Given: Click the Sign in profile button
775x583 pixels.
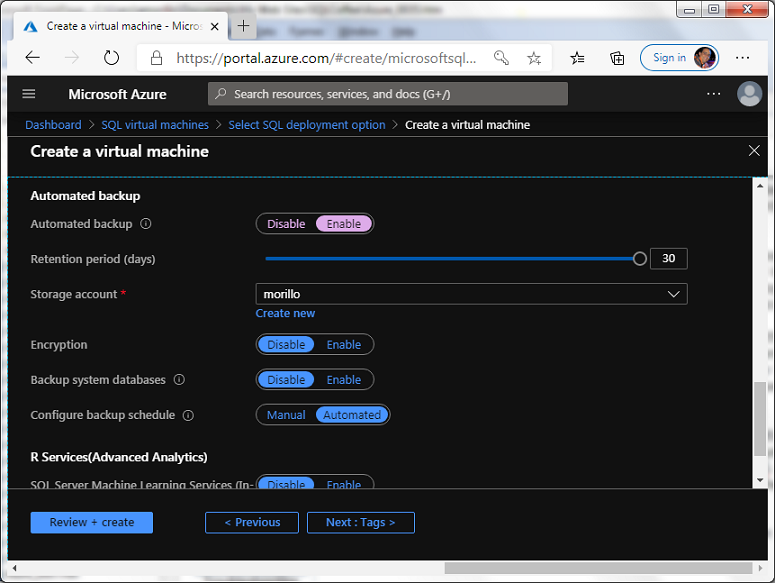Looking at the screenshot, I should click(679, 58).
